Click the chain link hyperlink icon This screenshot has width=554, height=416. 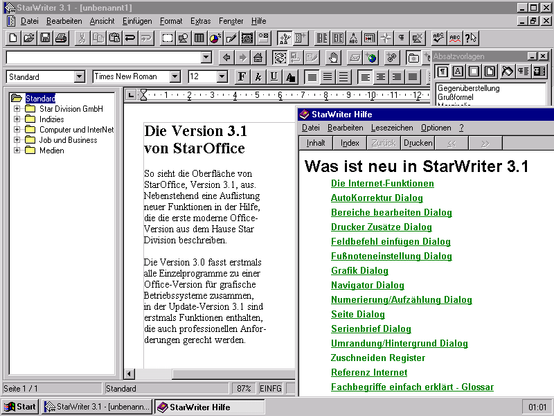coord(391,57)
